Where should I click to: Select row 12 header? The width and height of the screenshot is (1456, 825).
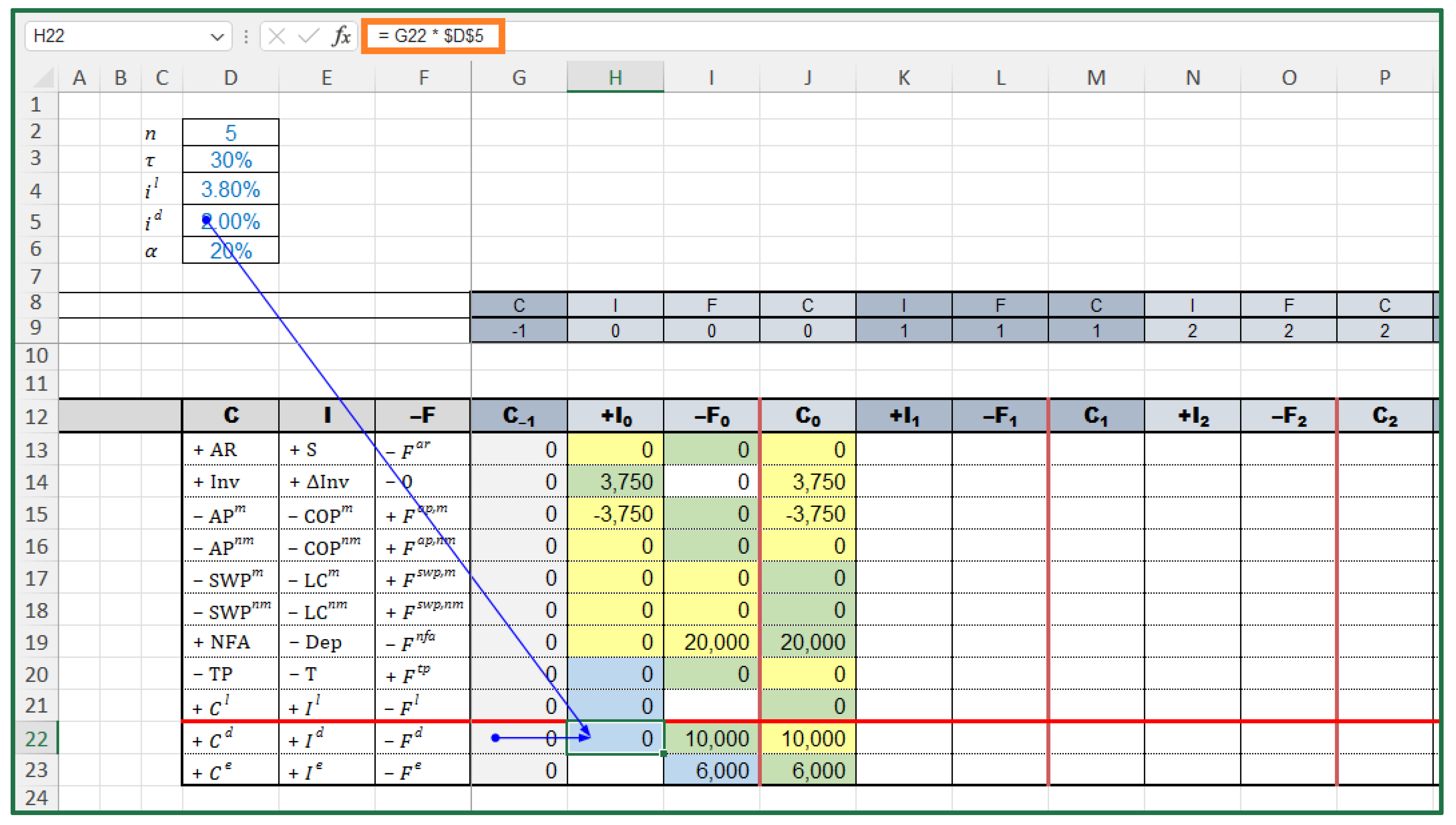(x=36, y=416)
